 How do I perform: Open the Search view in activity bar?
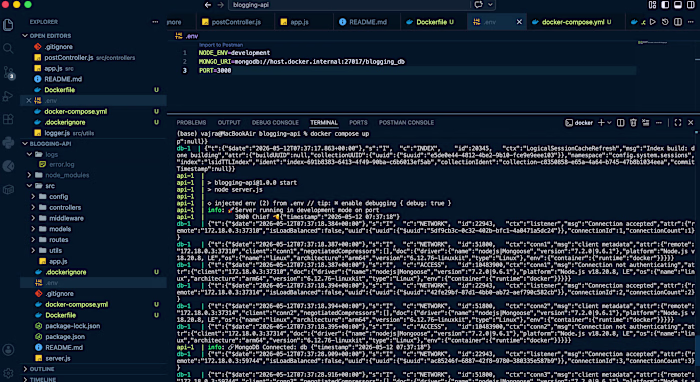(x=8, y=48)
